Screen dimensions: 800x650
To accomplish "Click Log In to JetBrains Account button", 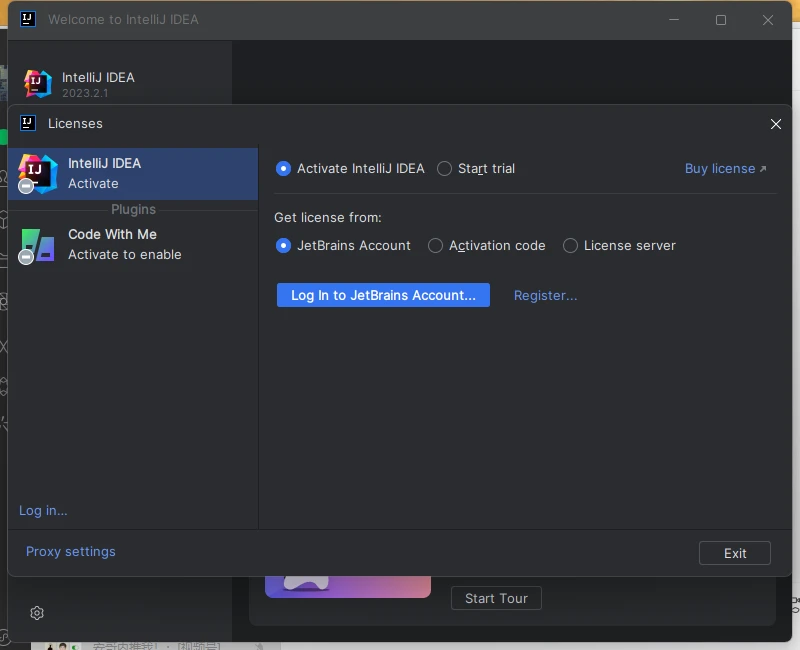I will pos(383,295).
